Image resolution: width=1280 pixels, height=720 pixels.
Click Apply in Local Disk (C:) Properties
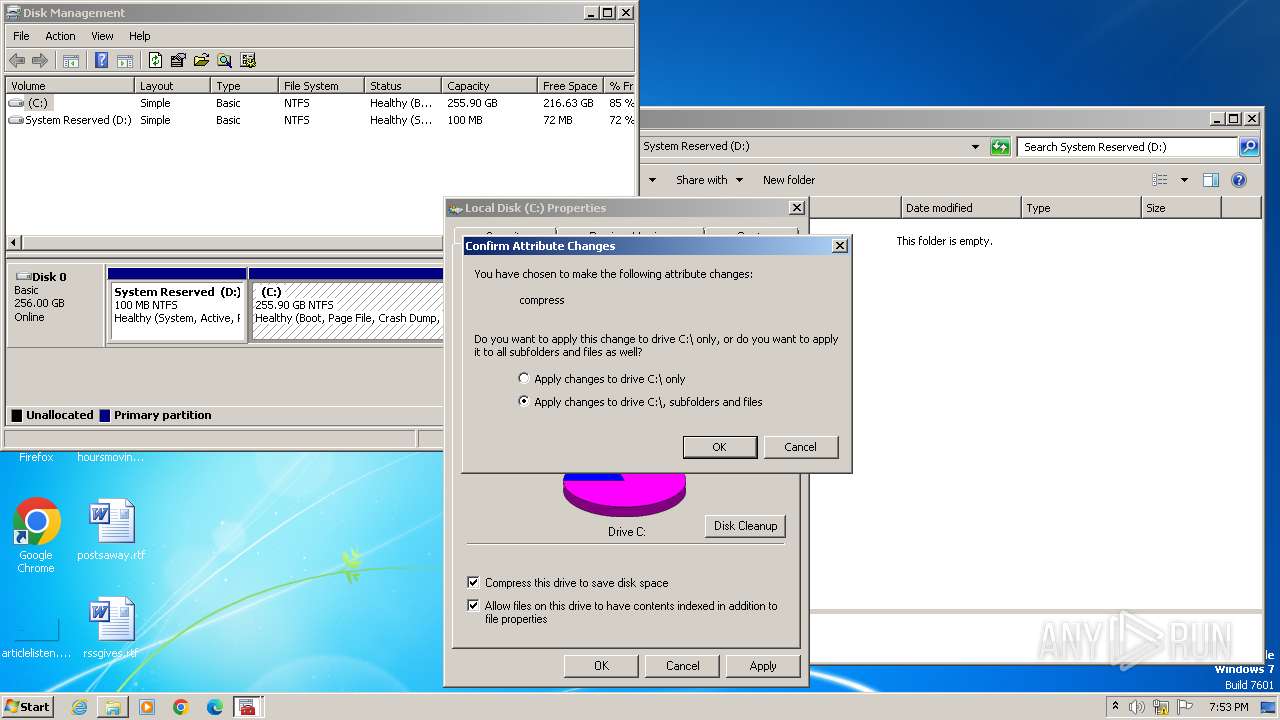pyautogui.click(x=763, y=666)
